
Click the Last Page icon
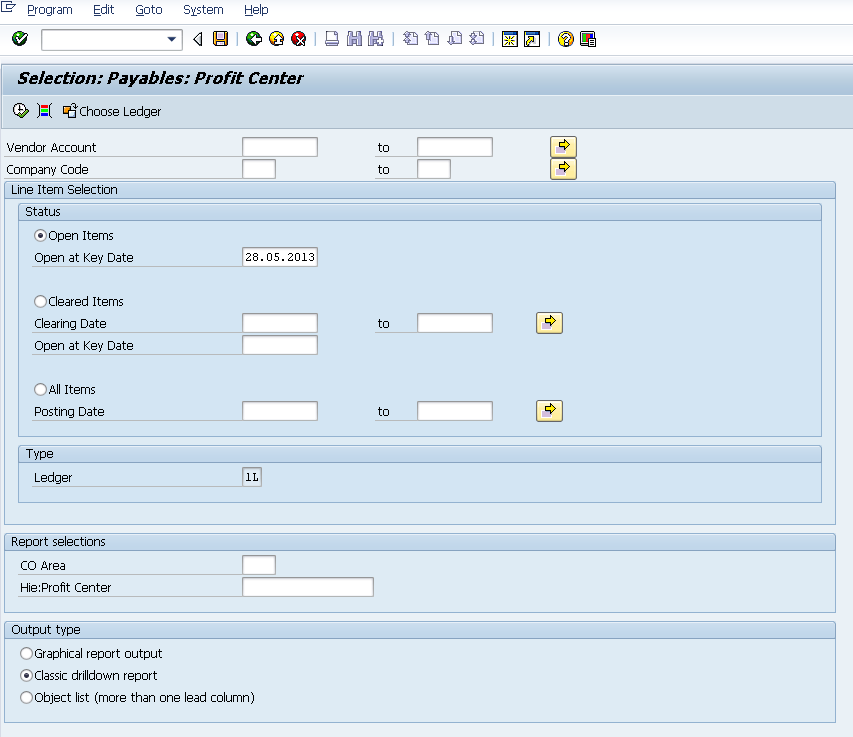477,39
